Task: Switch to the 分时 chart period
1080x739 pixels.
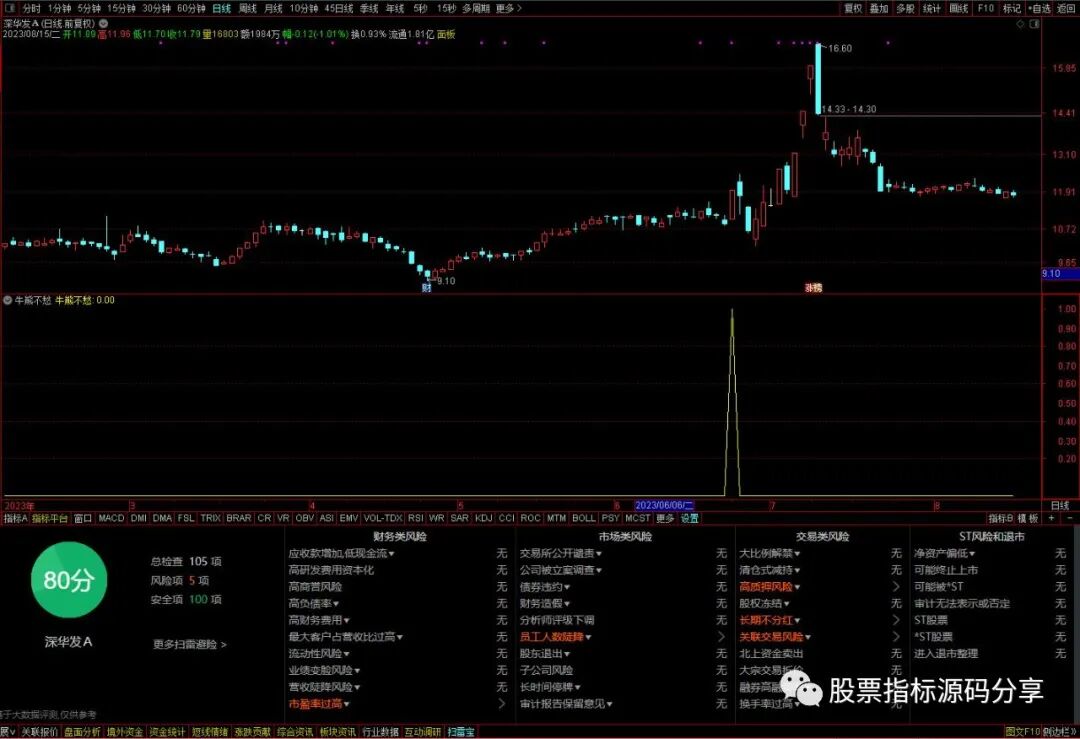Action: pyautogui.click(x=32, y=8)
